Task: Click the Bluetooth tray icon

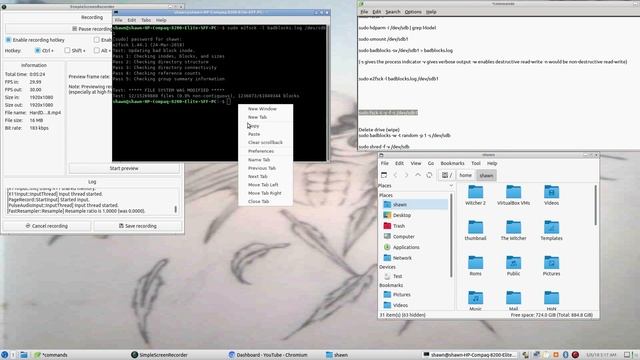Action: (565, 355)
